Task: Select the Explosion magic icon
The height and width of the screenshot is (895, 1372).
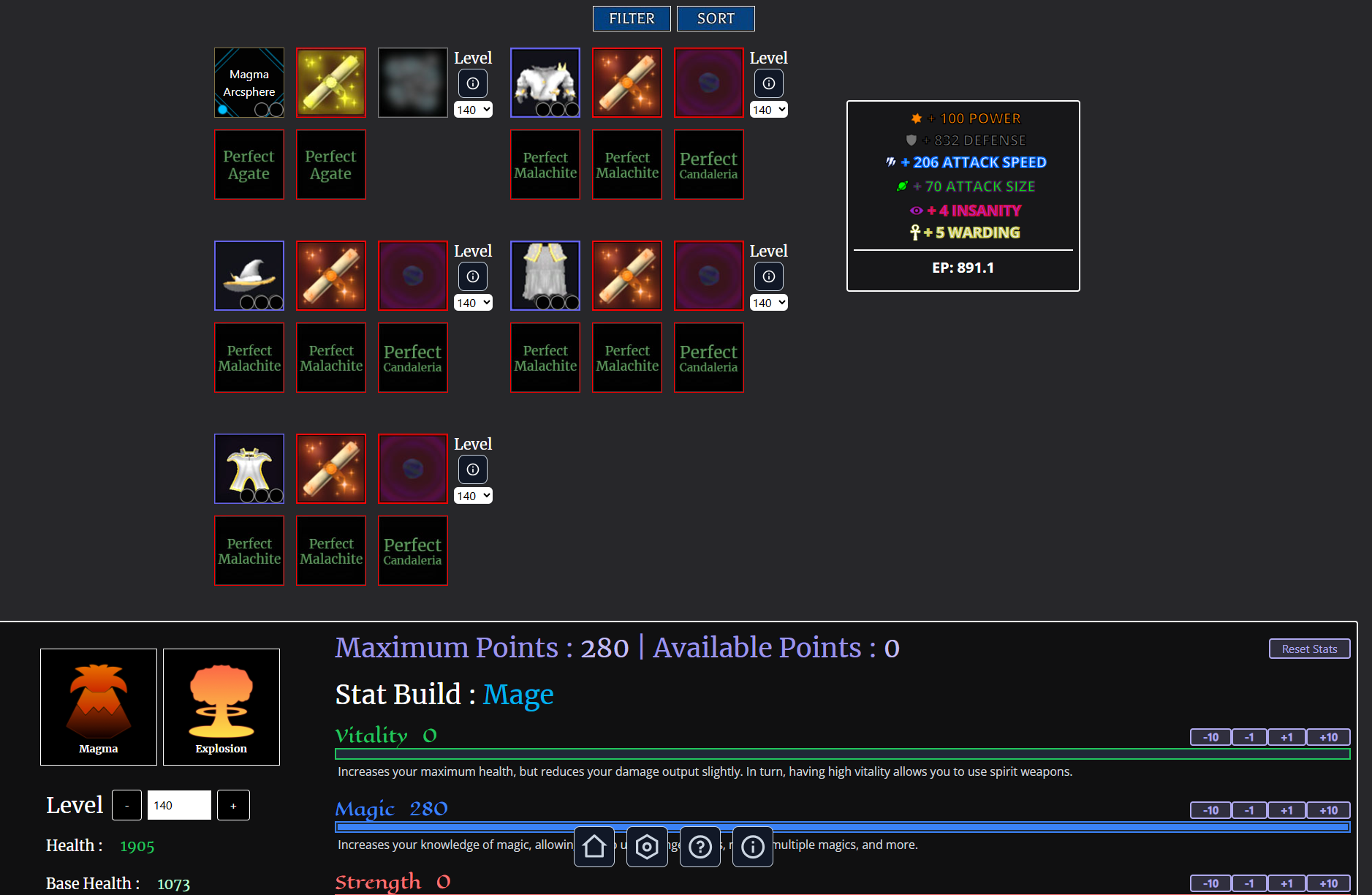Action: (x=221, y=707)
